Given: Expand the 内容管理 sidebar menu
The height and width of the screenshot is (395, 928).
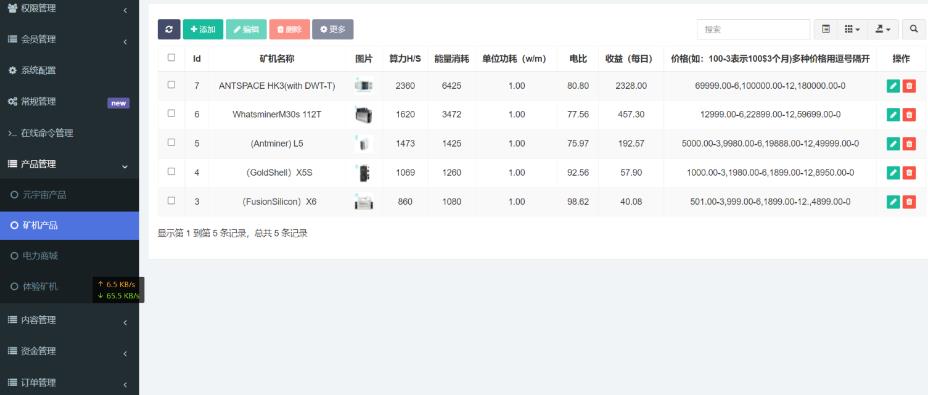Looking at the screenshot, I should (69, 320).
